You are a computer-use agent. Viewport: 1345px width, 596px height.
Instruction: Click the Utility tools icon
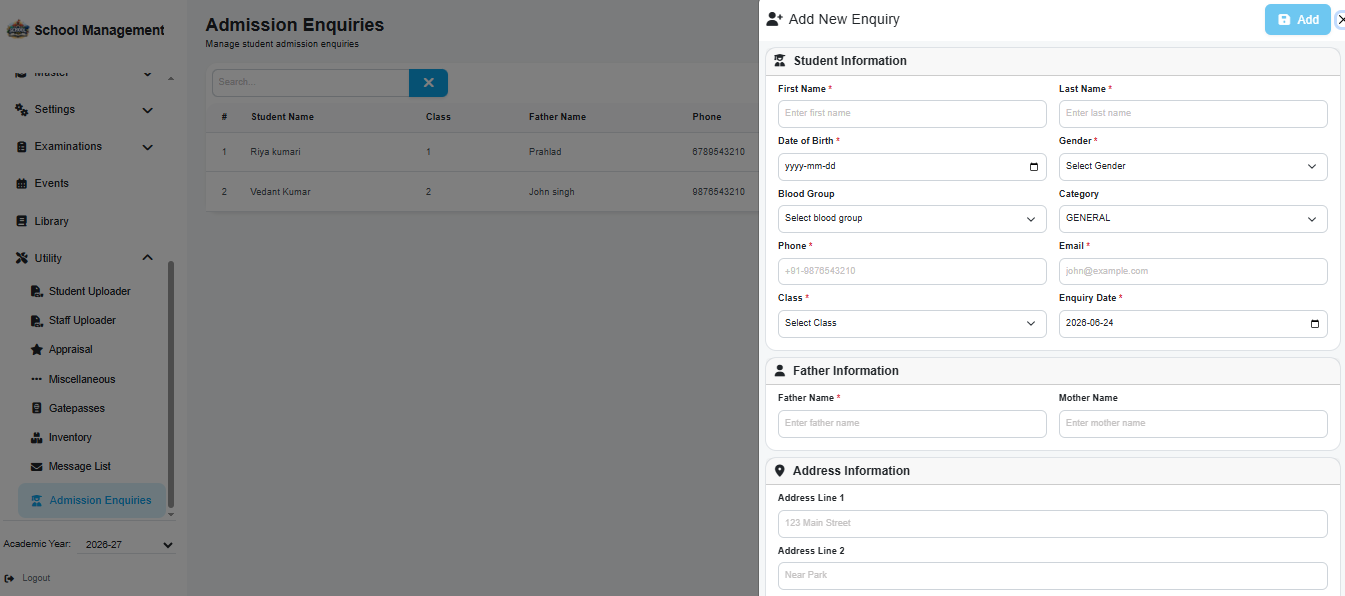(x=22, y=258)
